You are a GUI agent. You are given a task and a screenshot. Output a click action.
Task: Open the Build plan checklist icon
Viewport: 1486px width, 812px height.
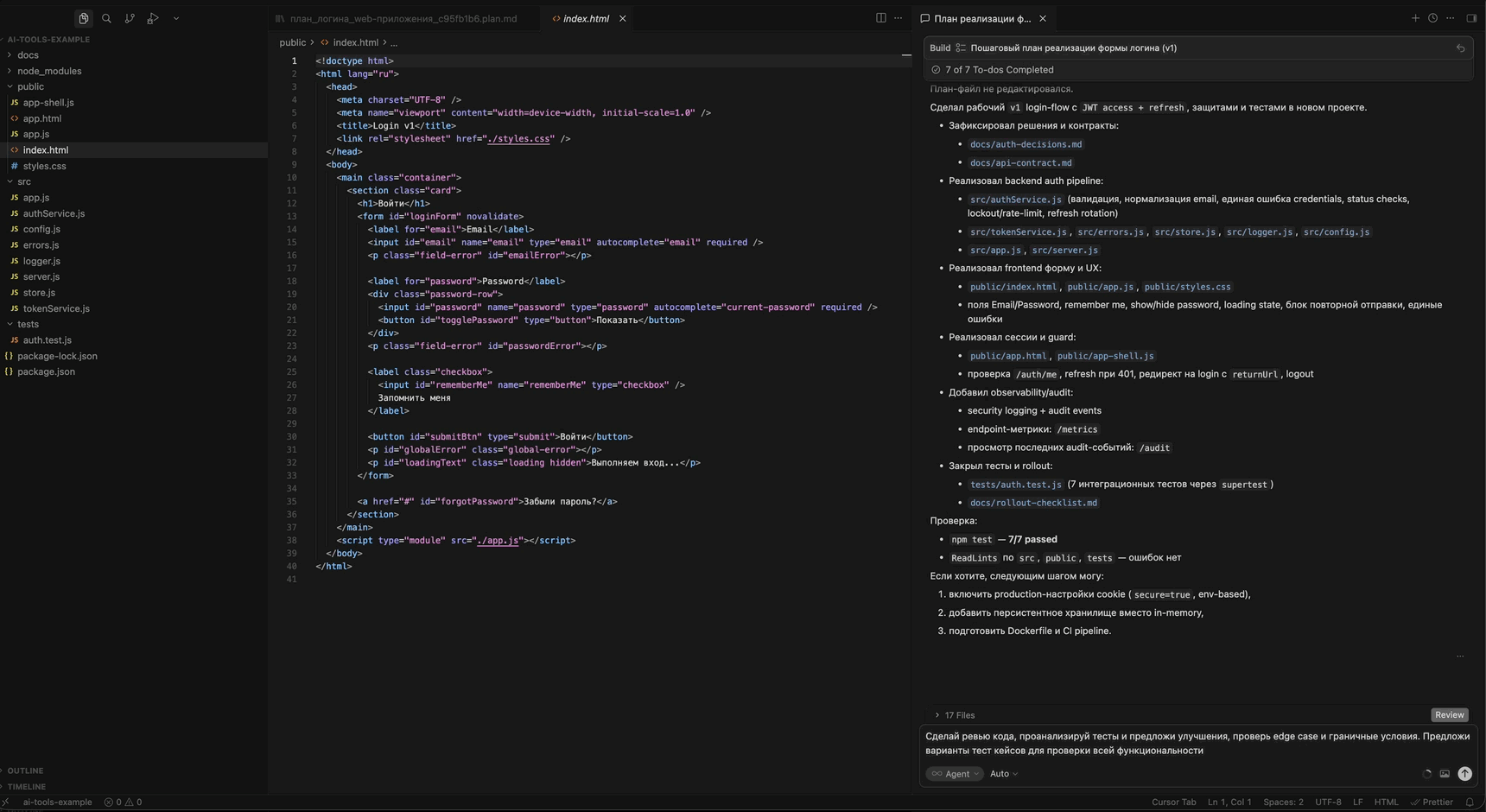pyautogui.click(x=961, y=48)
